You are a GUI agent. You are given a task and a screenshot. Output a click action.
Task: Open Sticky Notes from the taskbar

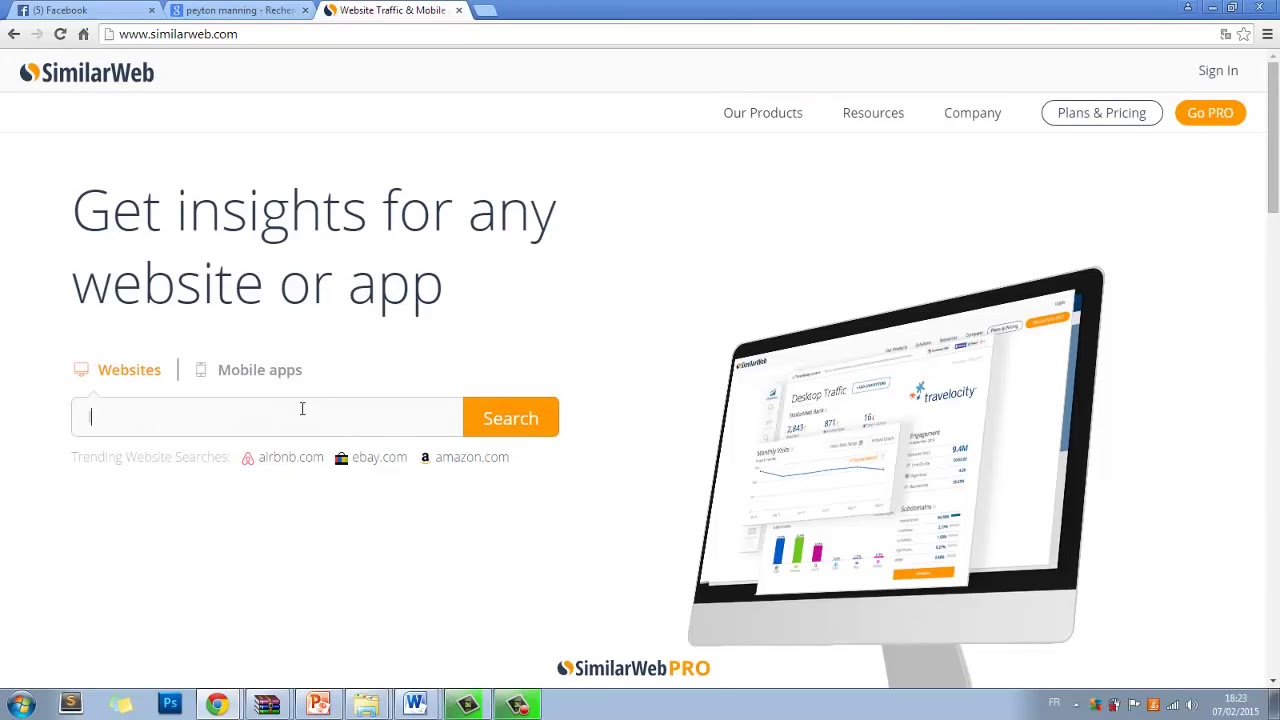[x=121, y=704]
